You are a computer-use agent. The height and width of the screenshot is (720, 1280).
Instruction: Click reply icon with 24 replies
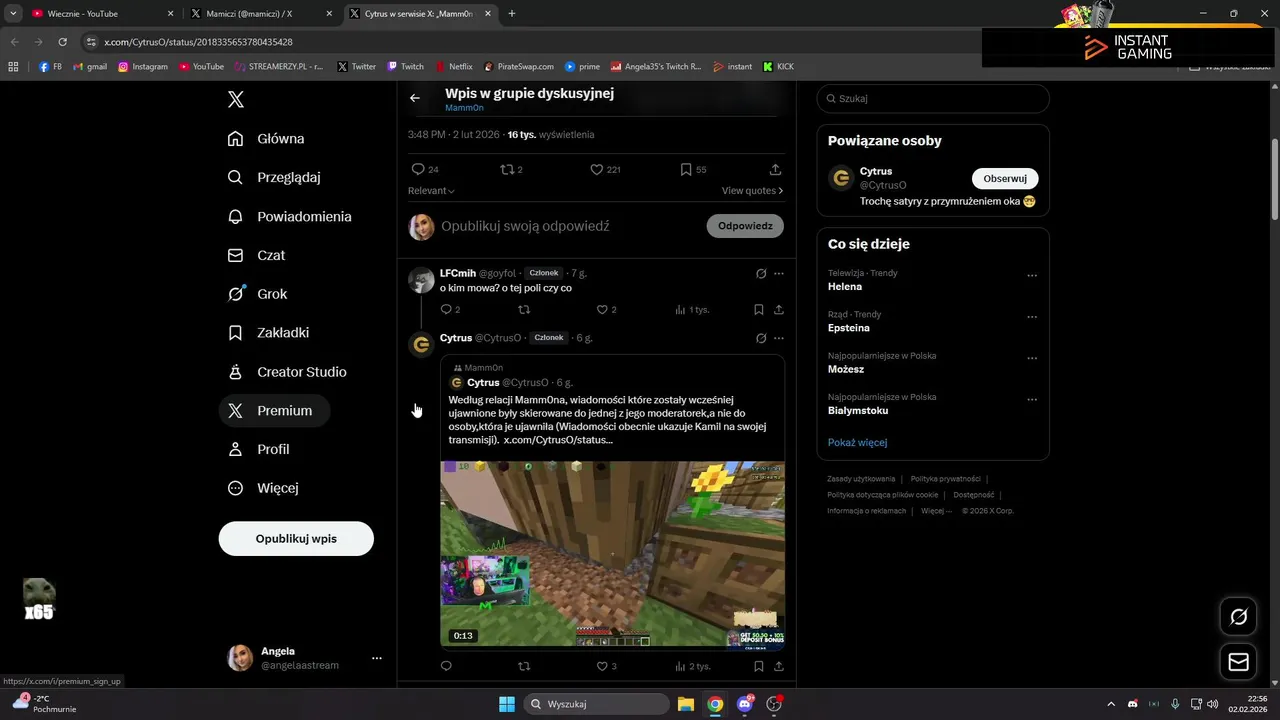425,169
